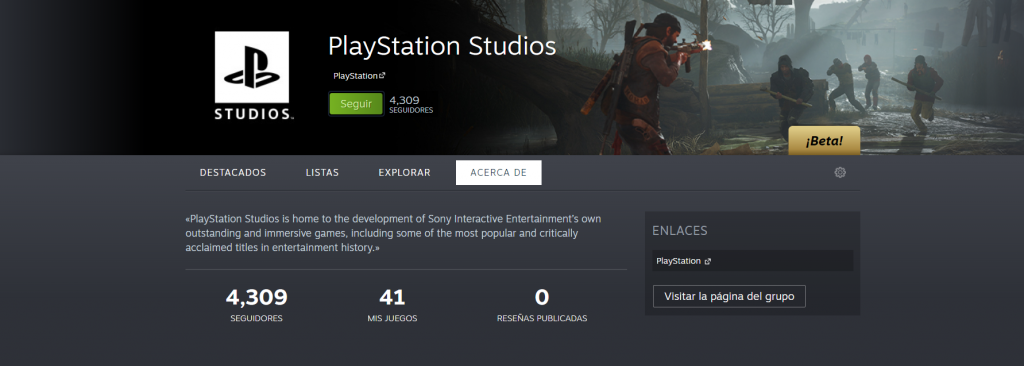Select the ACERCA DE tab
The width and height of the screenshot is (1024, 366).
pyautogui.click(x=498, y=173)
